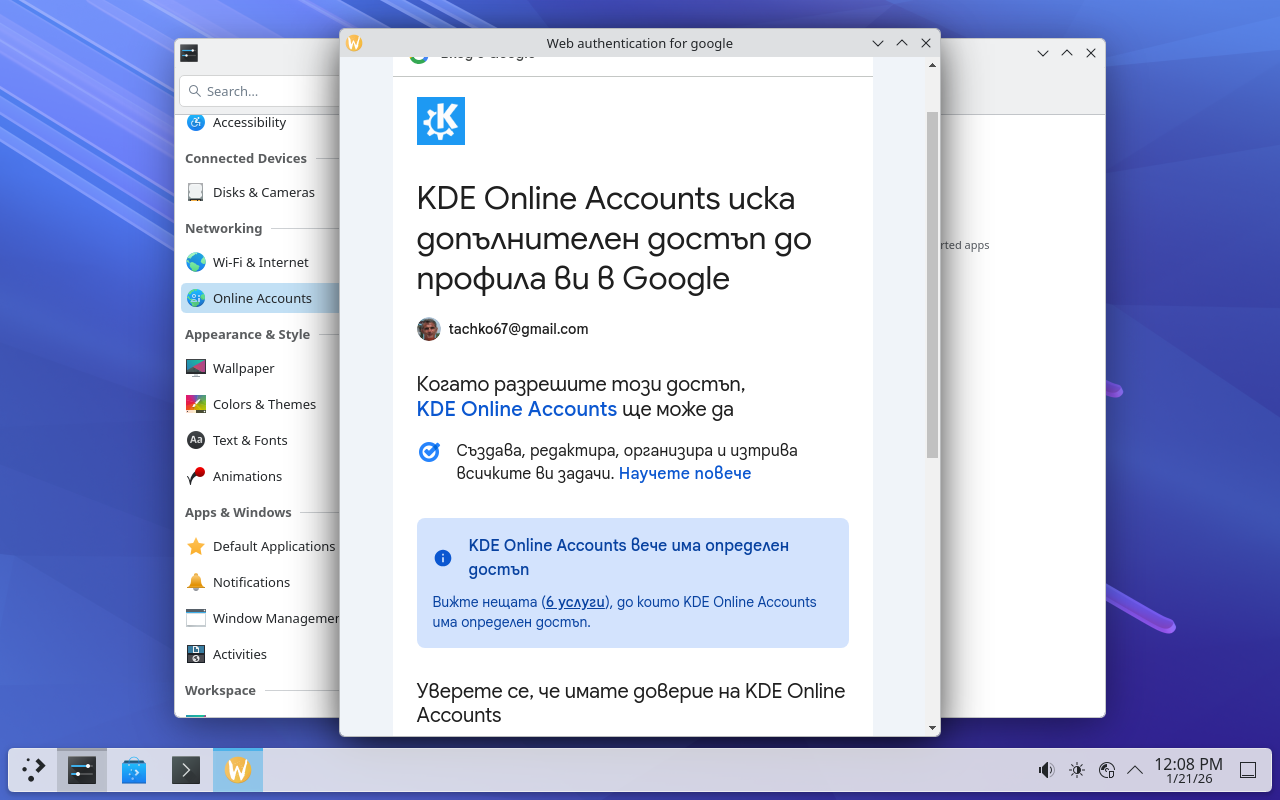The image size is (1280, 800).
Task: Open the brightness control in system tray
Action: 1076,770
